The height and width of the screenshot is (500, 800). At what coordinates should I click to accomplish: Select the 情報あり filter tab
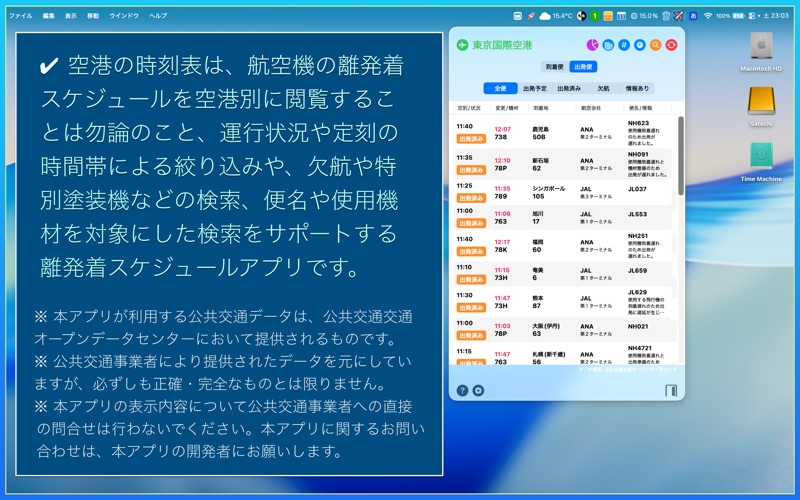(637, 88)
